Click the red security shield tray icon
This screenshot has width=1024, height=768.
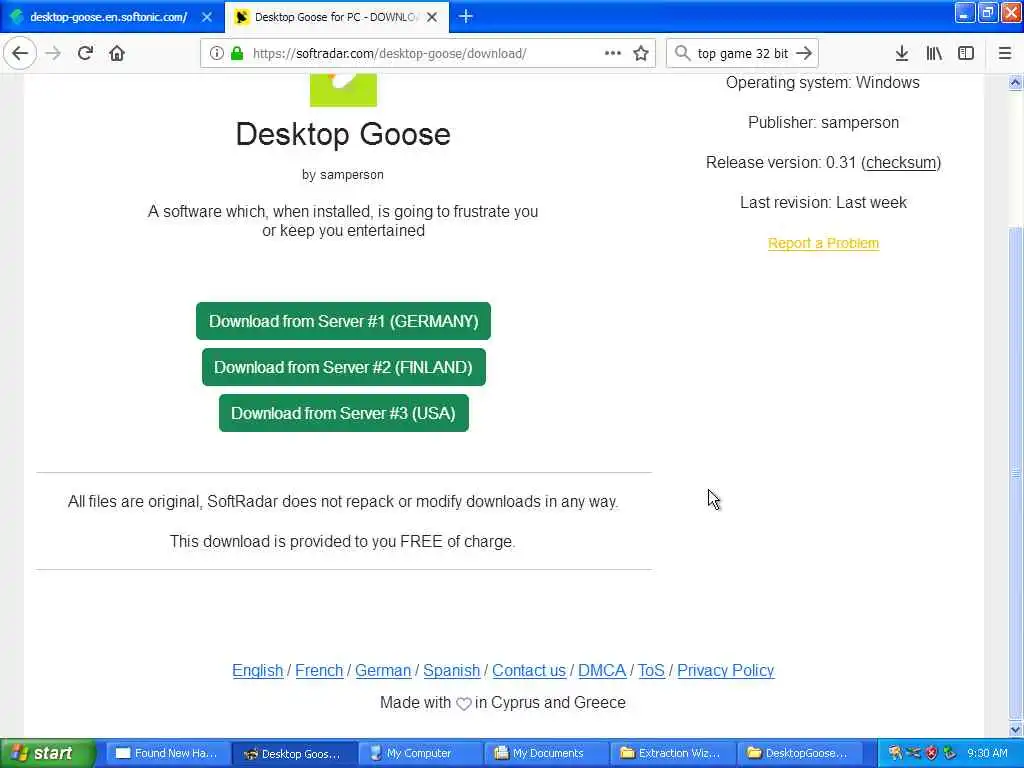(x=931, y=753)
